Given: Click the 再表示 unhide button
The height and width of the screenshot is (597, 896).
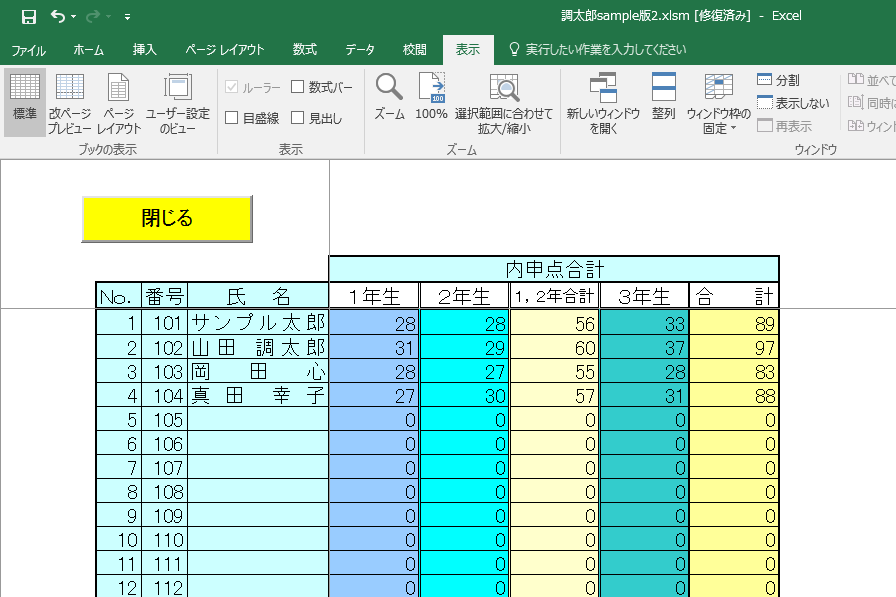Looking at the screenshot, I should click(785, 126).
